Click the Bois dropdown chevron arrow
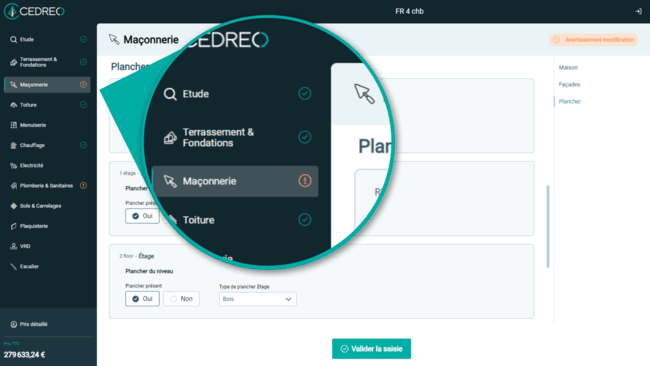 (288, 299)
